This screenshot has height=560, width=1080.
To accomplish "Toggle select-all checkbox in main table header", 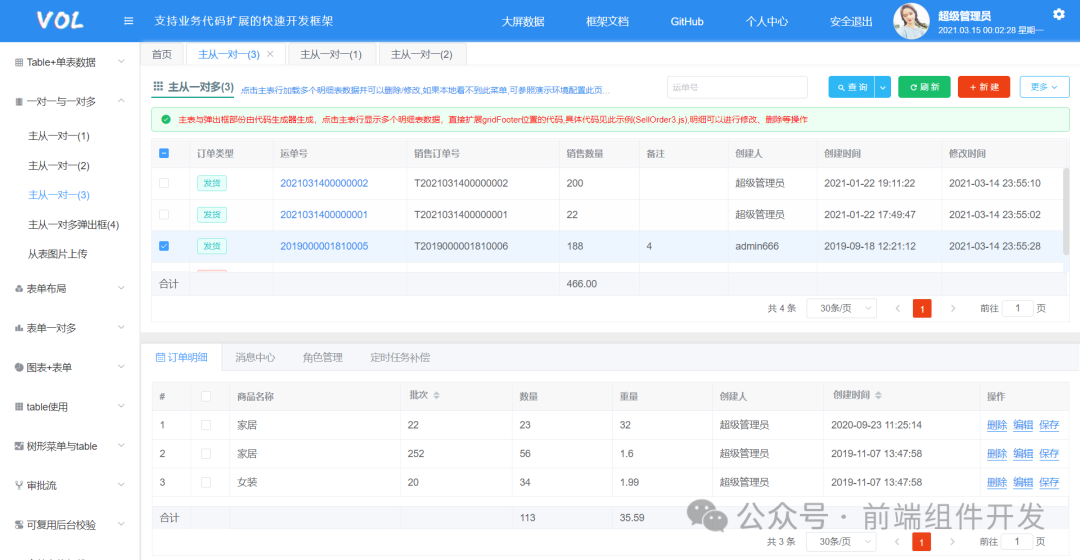I will pos(164,154).
